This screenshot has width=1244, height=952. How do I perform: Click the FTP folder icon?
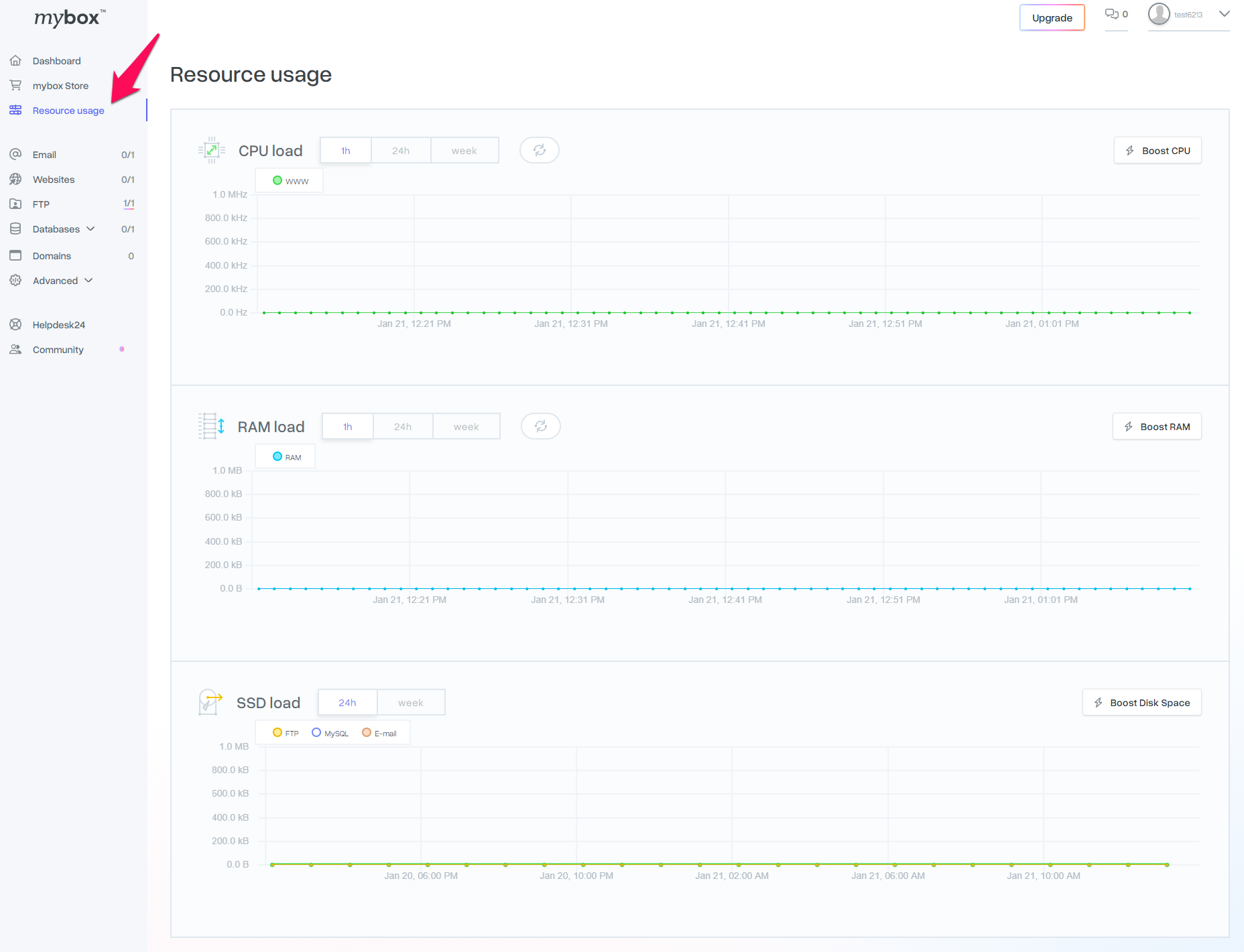(x=15, y=204)
